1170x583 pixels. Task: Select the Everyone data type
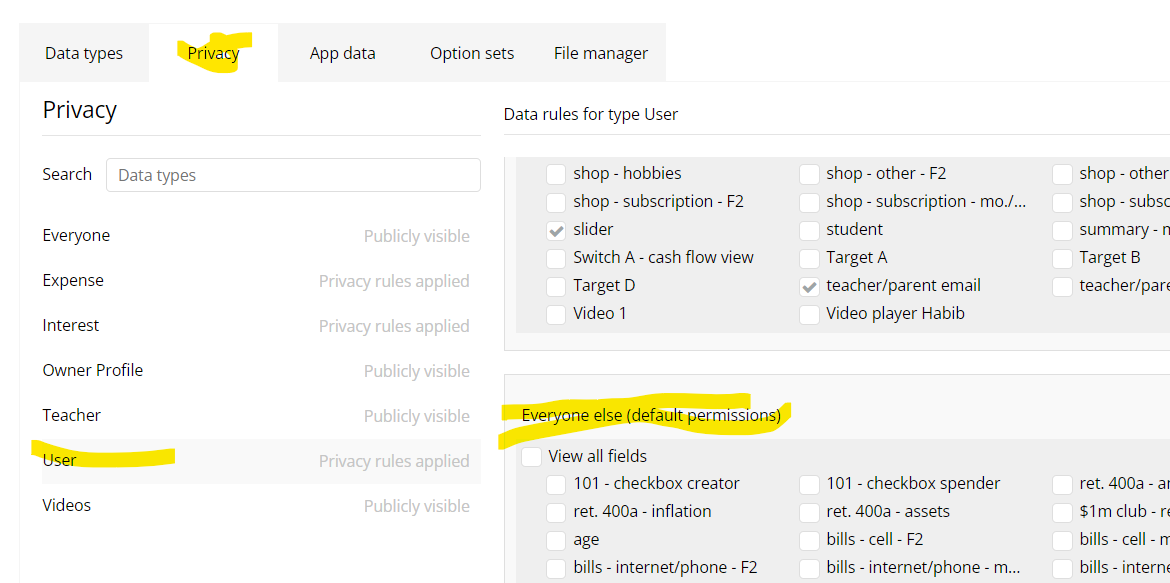click(76, 236)
